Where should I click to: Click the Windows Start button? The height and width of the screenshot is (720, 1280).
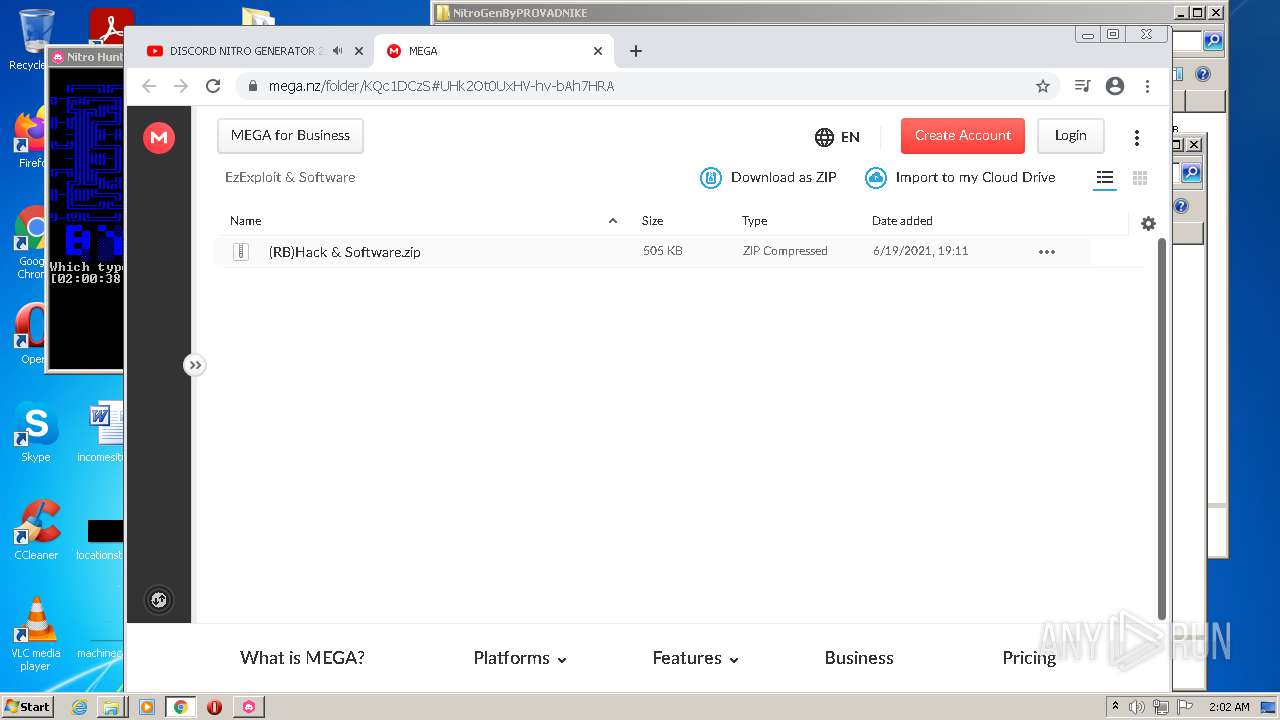point(28,706)
